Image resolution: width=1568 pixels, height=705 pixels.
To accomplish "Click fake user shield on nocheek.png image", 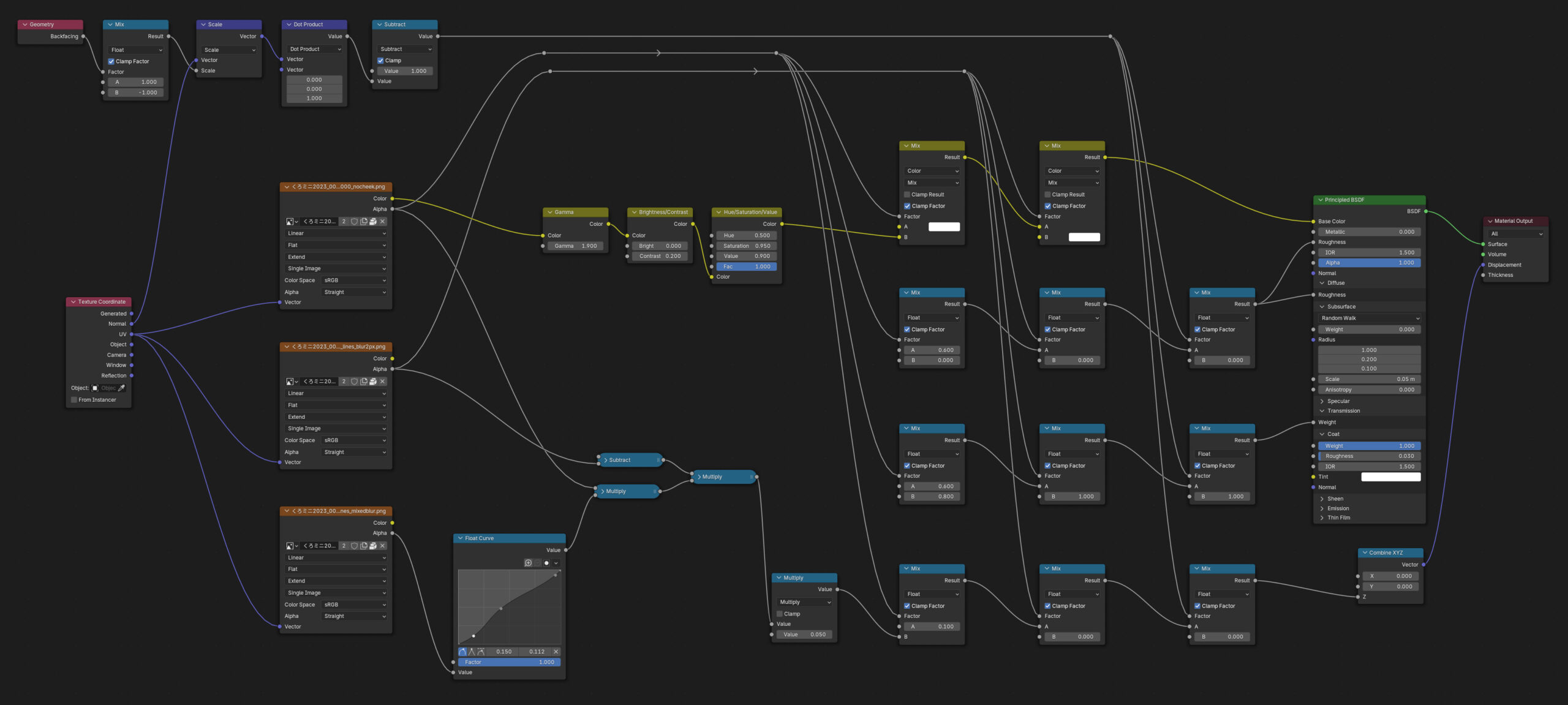I will (x=354, y=222).
